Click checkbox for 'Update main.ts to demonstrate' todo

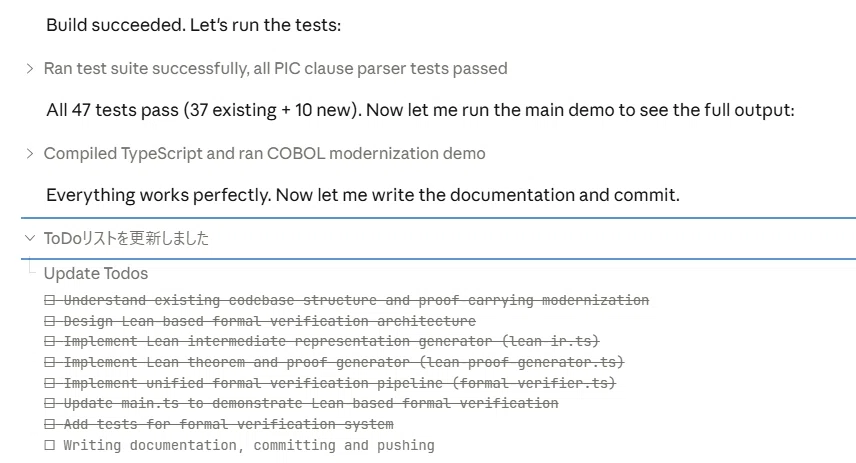coord(50,403)
